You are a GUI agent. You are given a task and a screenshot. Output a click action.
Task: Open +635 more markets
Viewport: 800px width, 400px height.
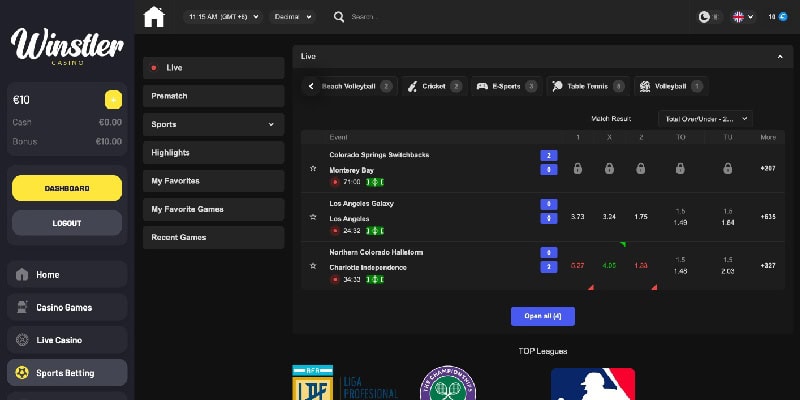click(768, 217)
